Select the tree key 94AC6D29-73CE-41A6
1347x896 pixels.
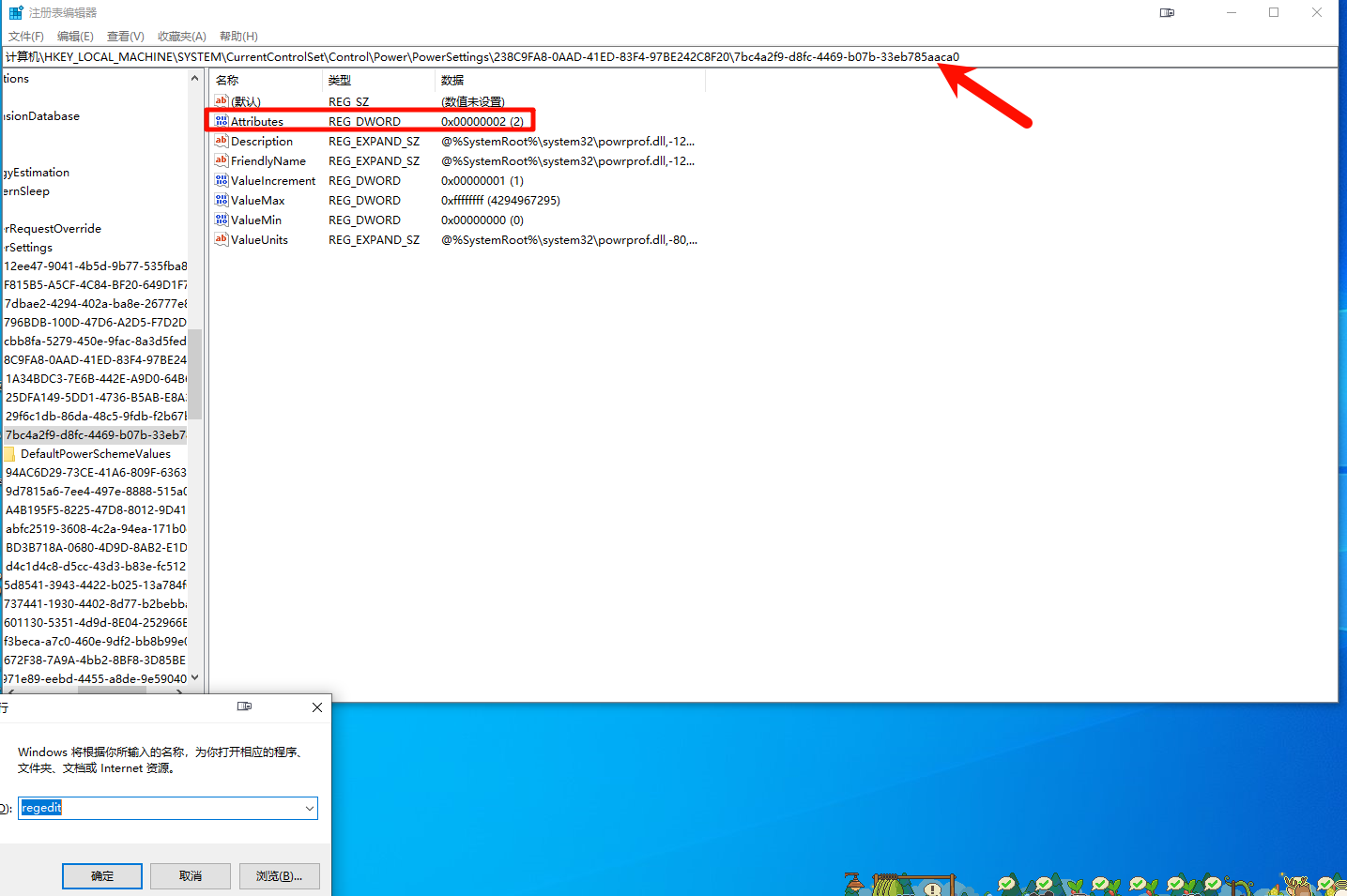pos(96,473)
